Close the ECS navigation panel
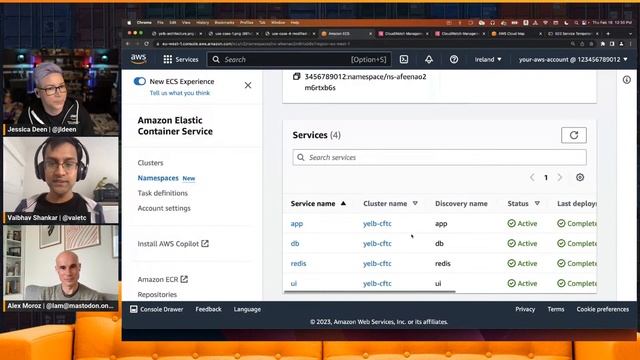The height and width of the screenshot is (360, 640). pos(248,85)
